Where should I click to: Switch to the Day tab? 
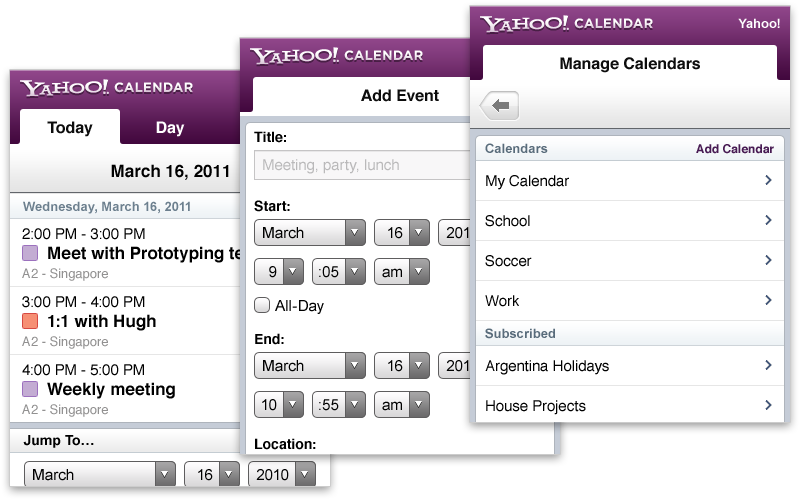pyautogui.click(x=169, y=128)
